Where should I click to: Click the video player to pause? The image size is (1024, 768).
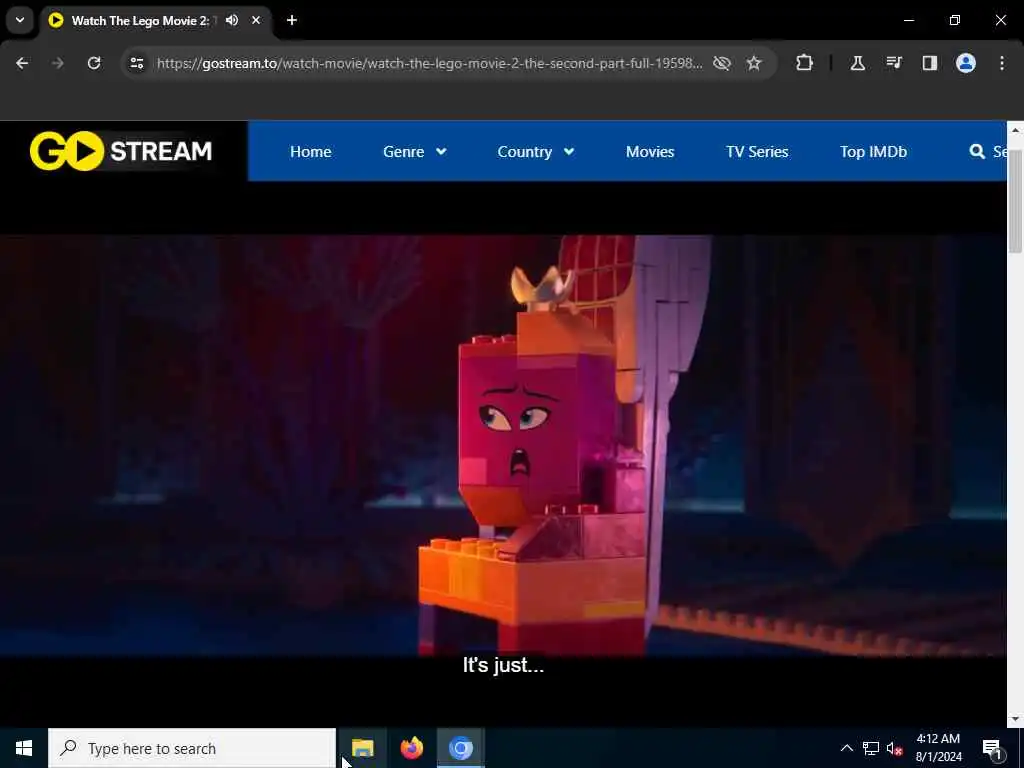(x=503, y=445)
